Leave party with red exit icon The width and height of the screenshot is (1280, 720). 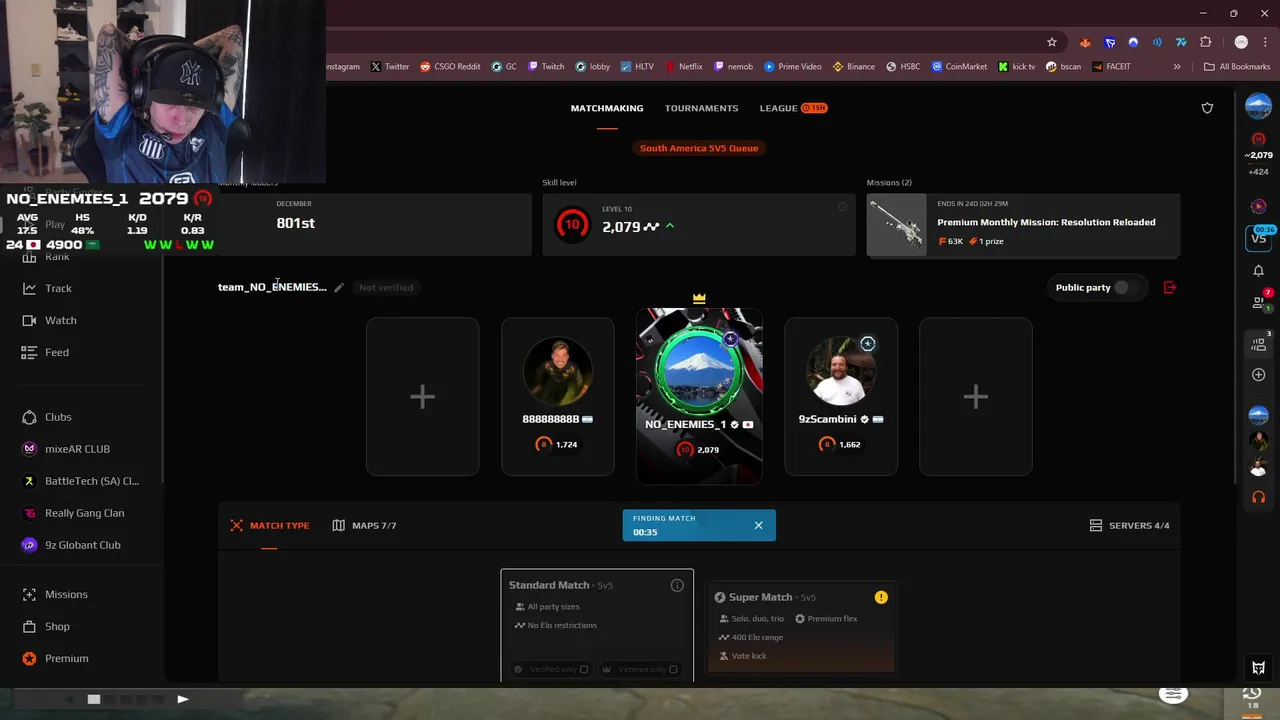(1170, 287)
